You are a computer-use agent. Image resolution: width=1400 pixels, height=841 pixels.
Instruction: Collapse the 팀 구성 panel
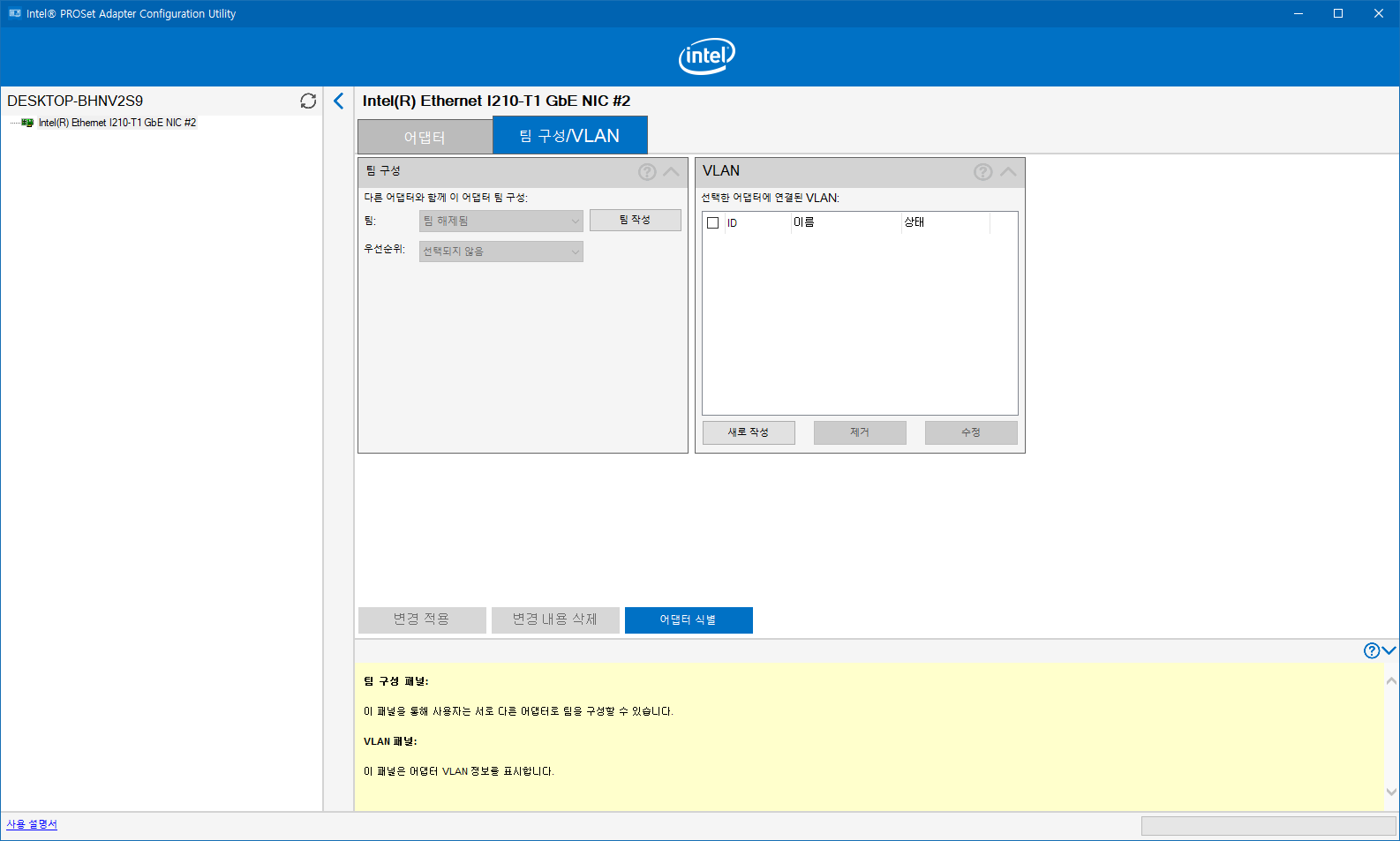point(671,172)
